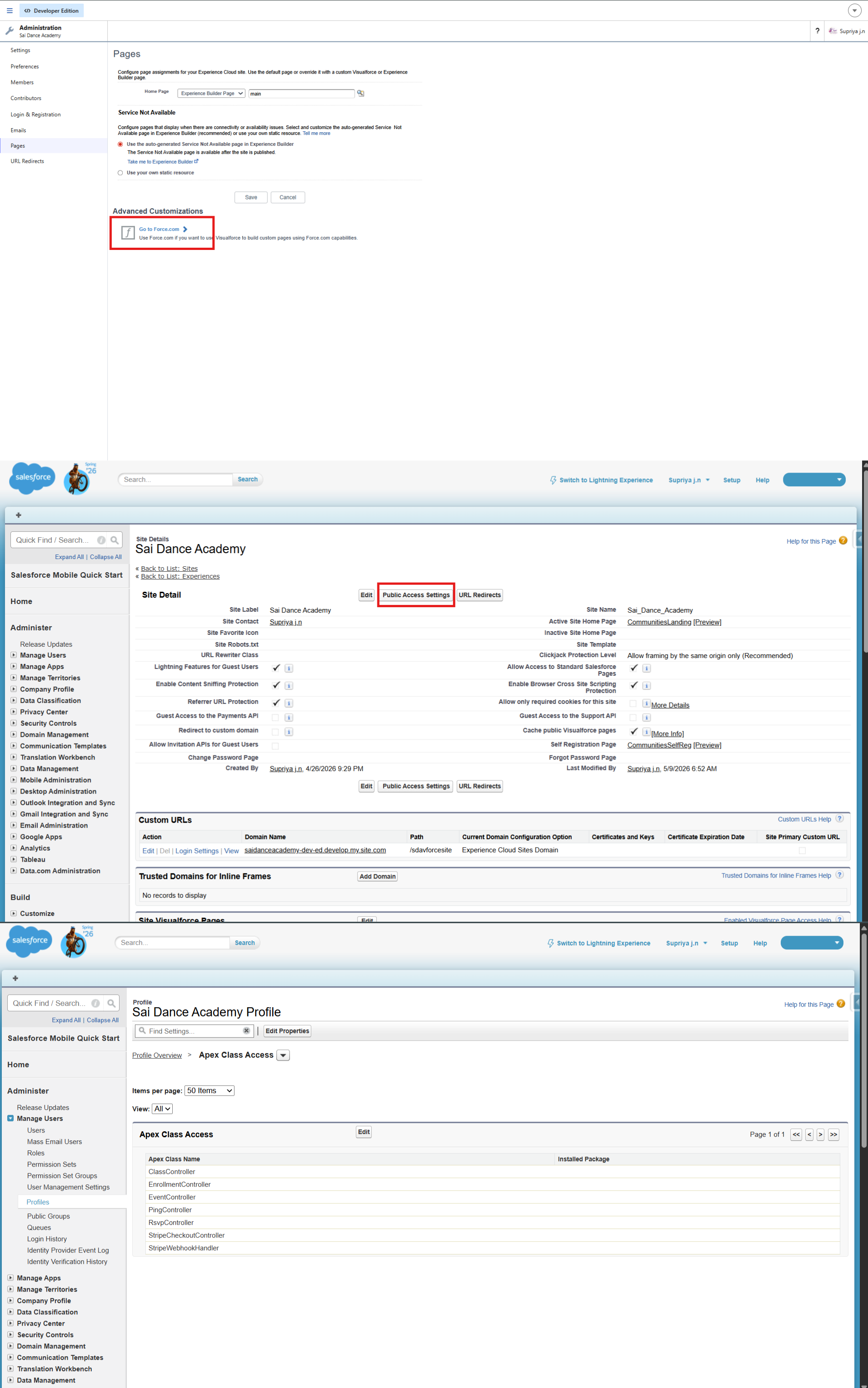Click Edit Properties button
The image size is (868, 1388).
point(287,1031)
